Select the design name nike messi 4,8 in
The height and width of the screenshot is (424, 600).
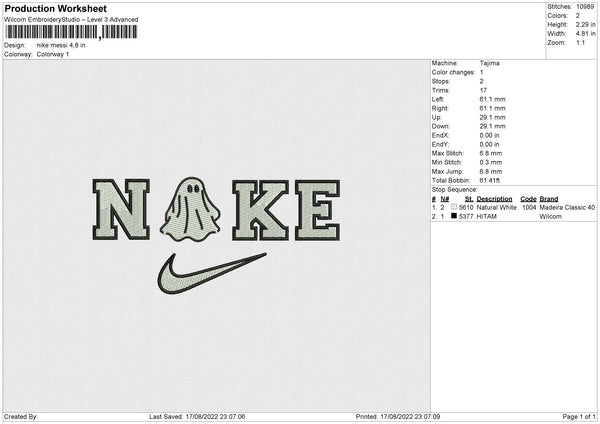coord(61,45)
